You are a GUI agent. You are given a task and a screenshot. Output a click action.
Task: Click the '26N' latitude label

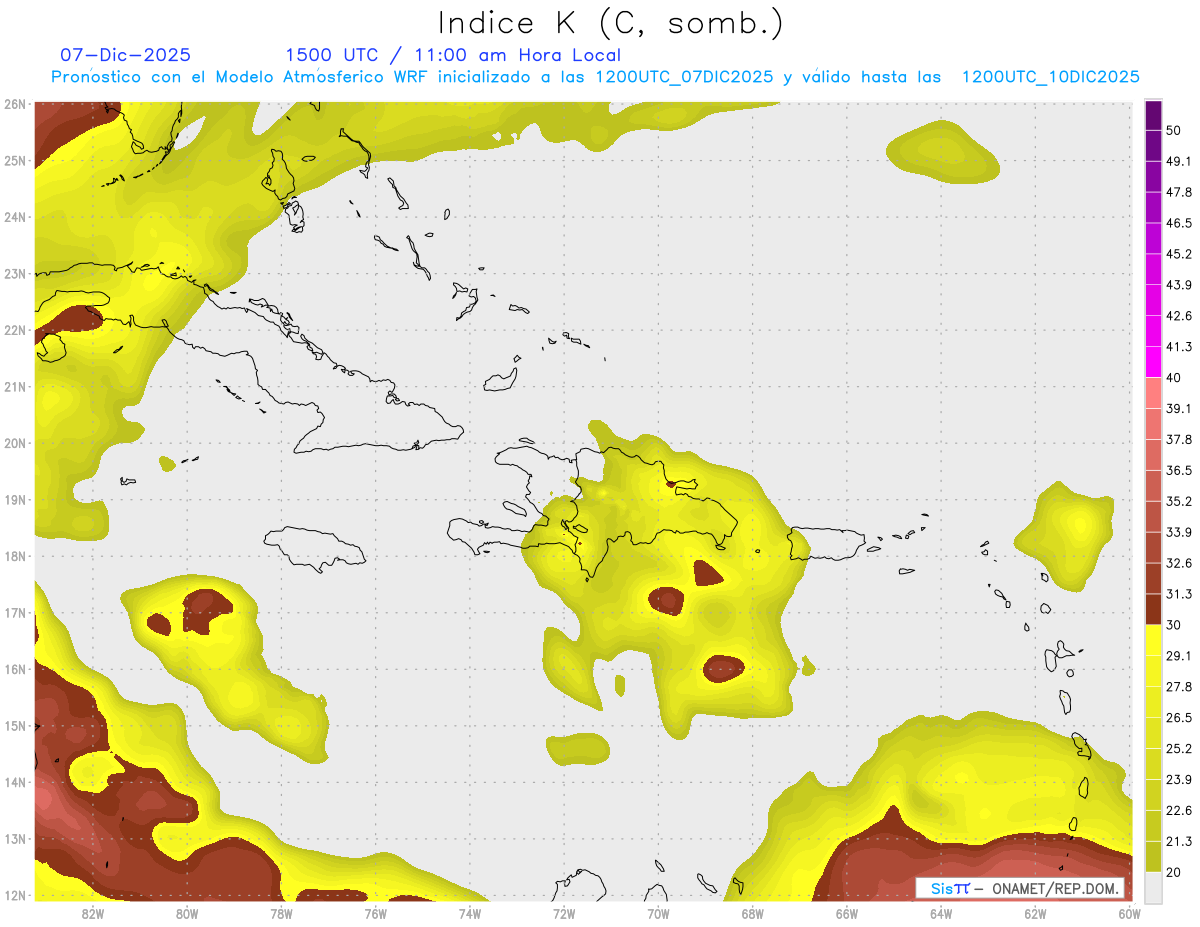[15, 104]
